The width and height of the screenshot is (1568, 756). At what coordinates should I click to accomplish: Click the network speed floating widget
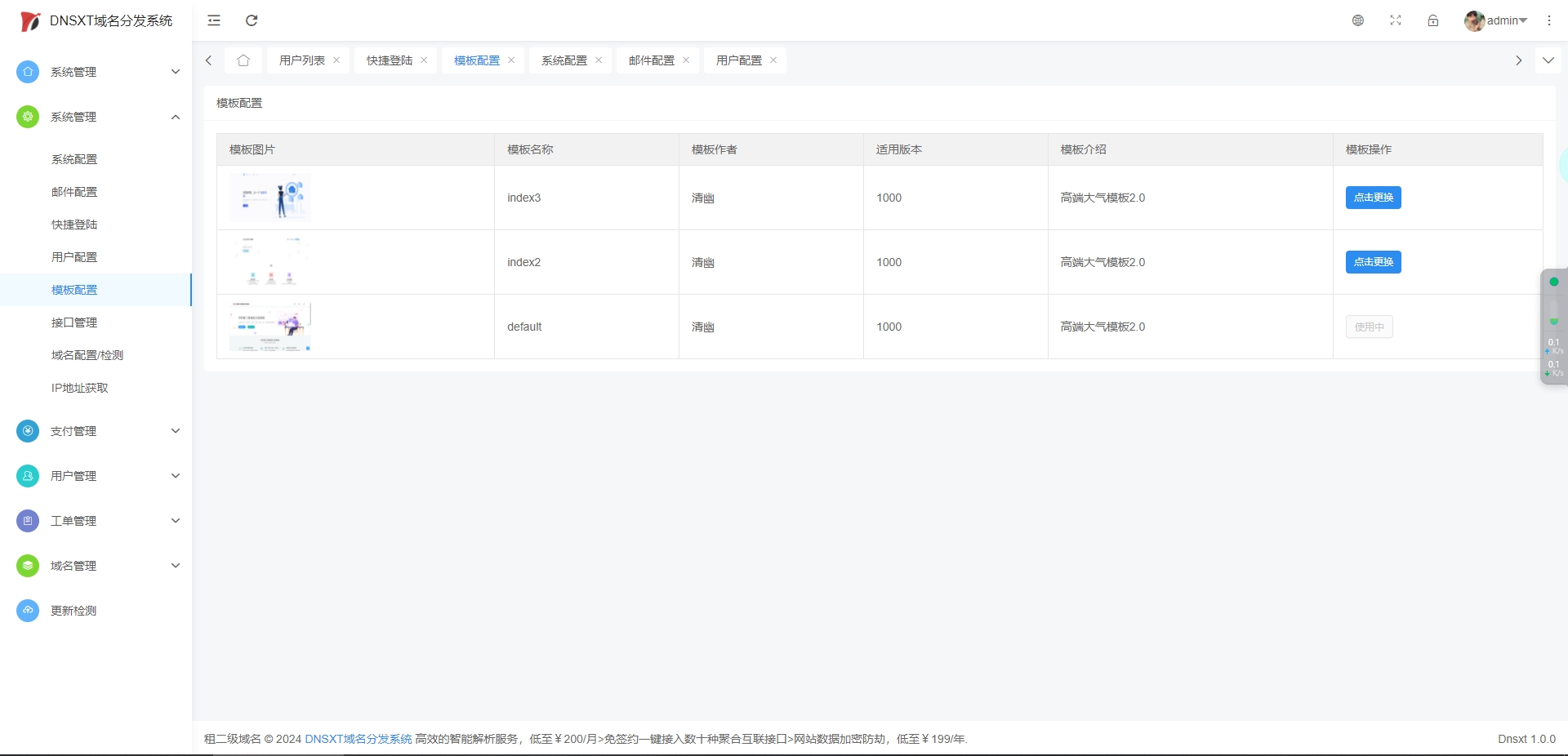click(1553, 327)
